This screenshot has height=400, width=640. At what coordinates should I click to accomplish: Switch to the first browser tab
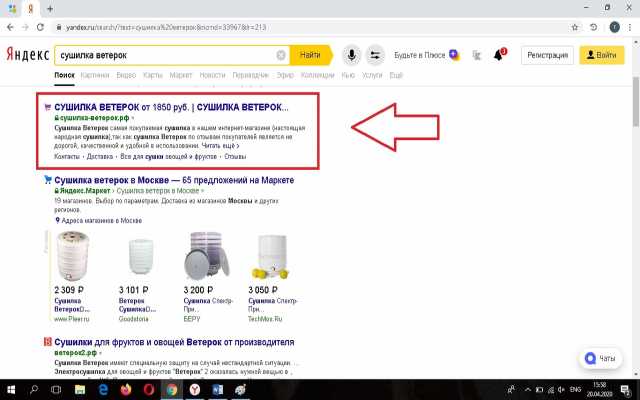[12, 9]
